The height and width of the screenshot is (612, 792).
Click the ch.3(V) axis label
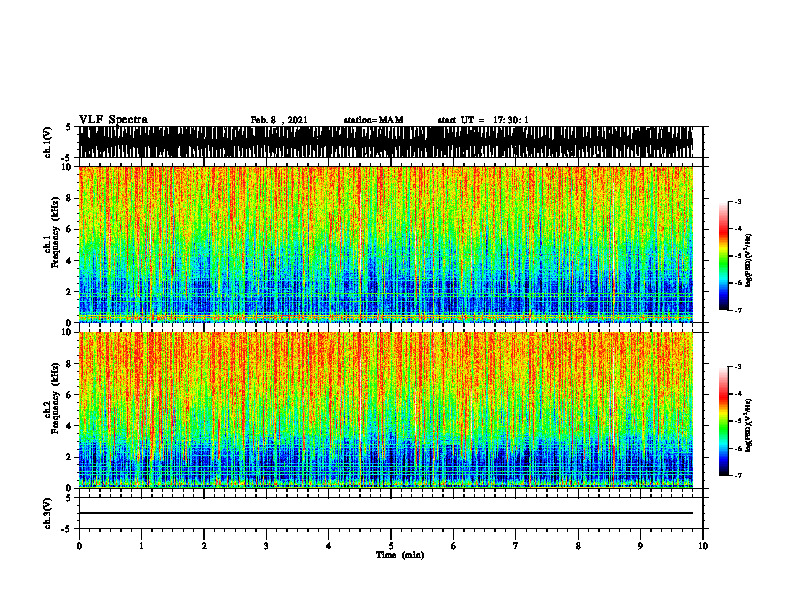click(x=48, y=513)
